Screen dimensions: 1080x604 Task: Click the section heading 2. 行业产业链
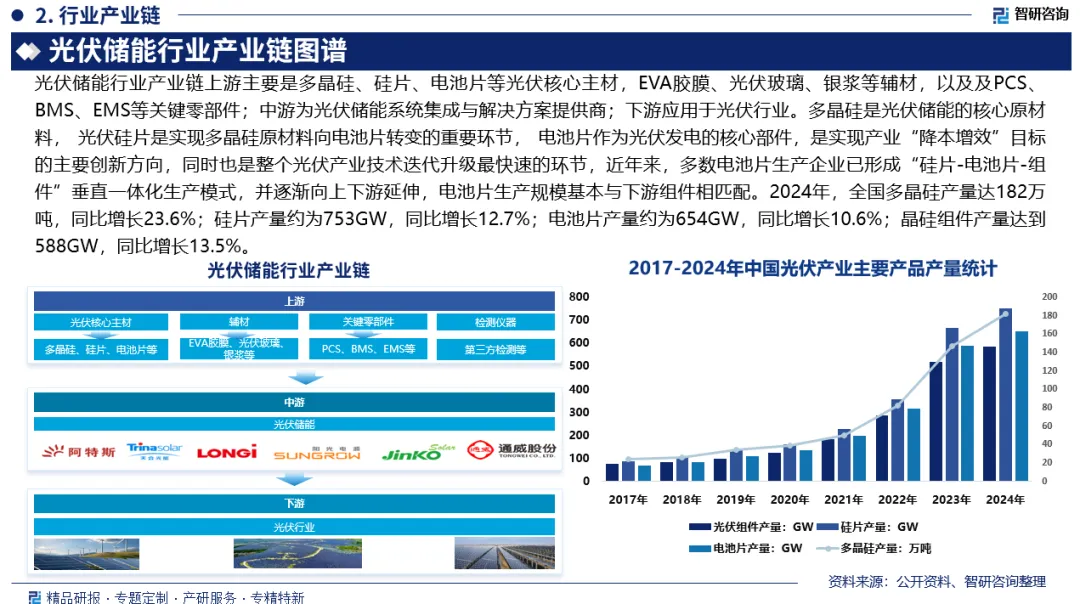(x=97, y=15)
